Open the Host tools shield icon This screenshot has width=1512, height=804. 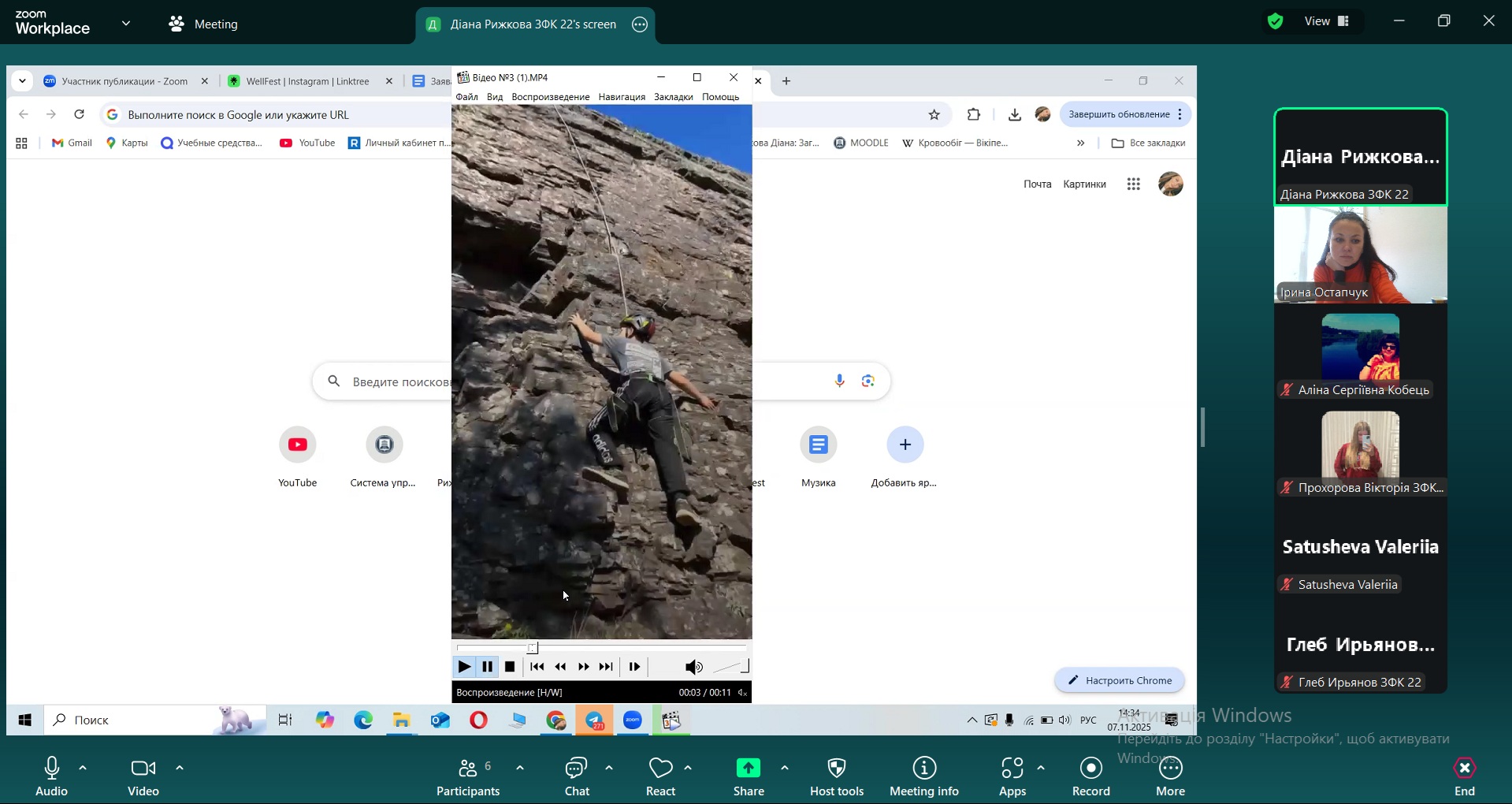836,769
